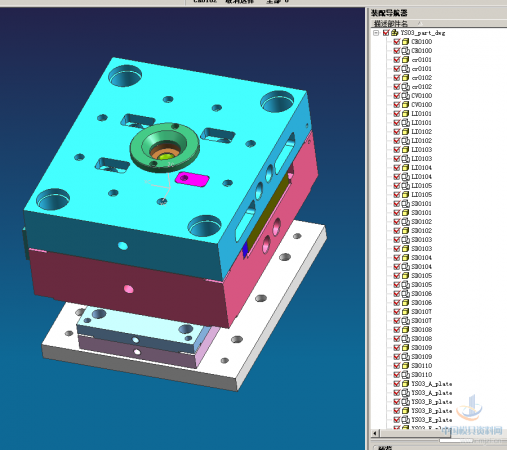Click the yellow solid icon of CB0100

click(405, 42)
